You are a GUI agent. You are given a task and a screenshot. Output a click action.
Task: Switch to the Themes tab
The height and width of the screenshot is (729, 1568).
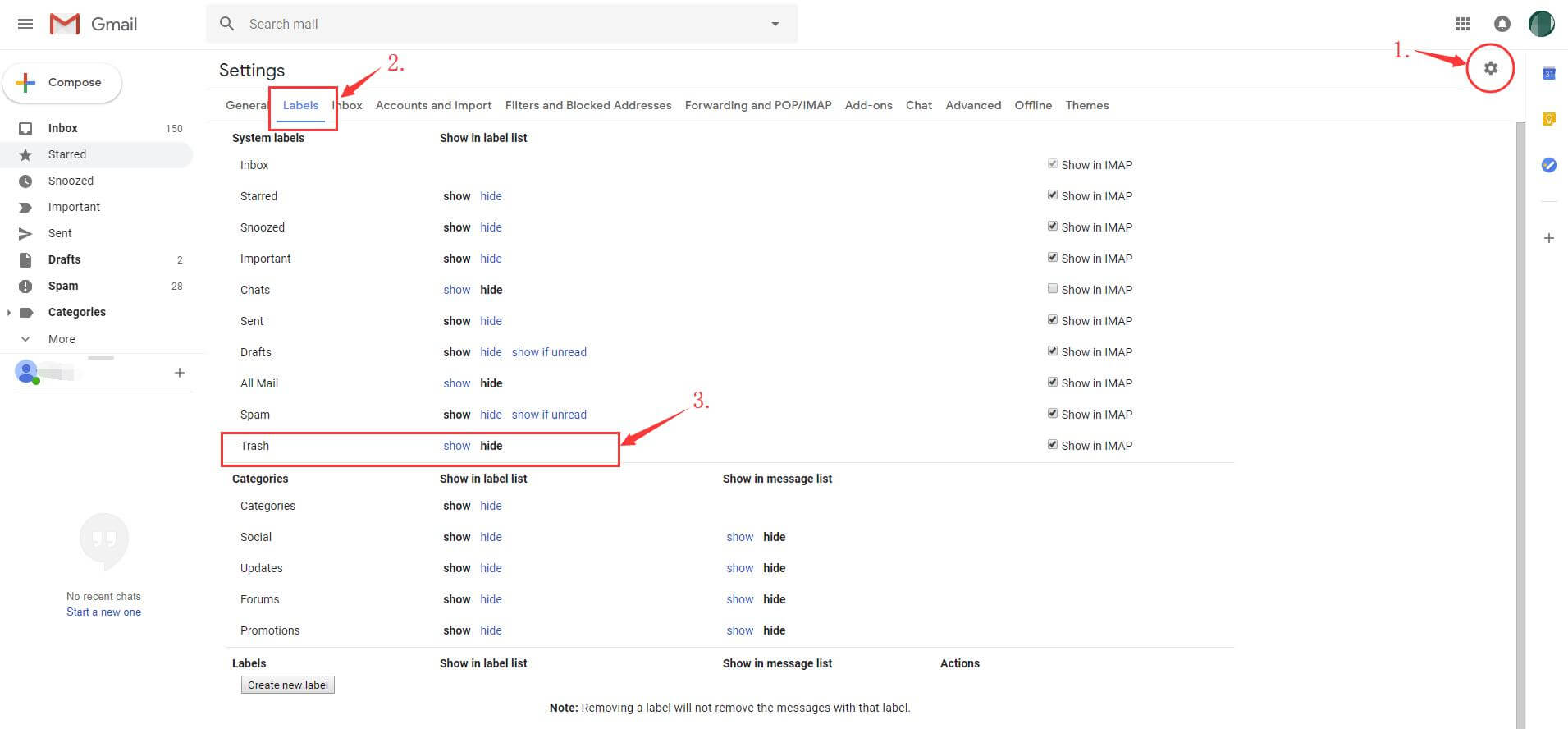coord(1087,105)
